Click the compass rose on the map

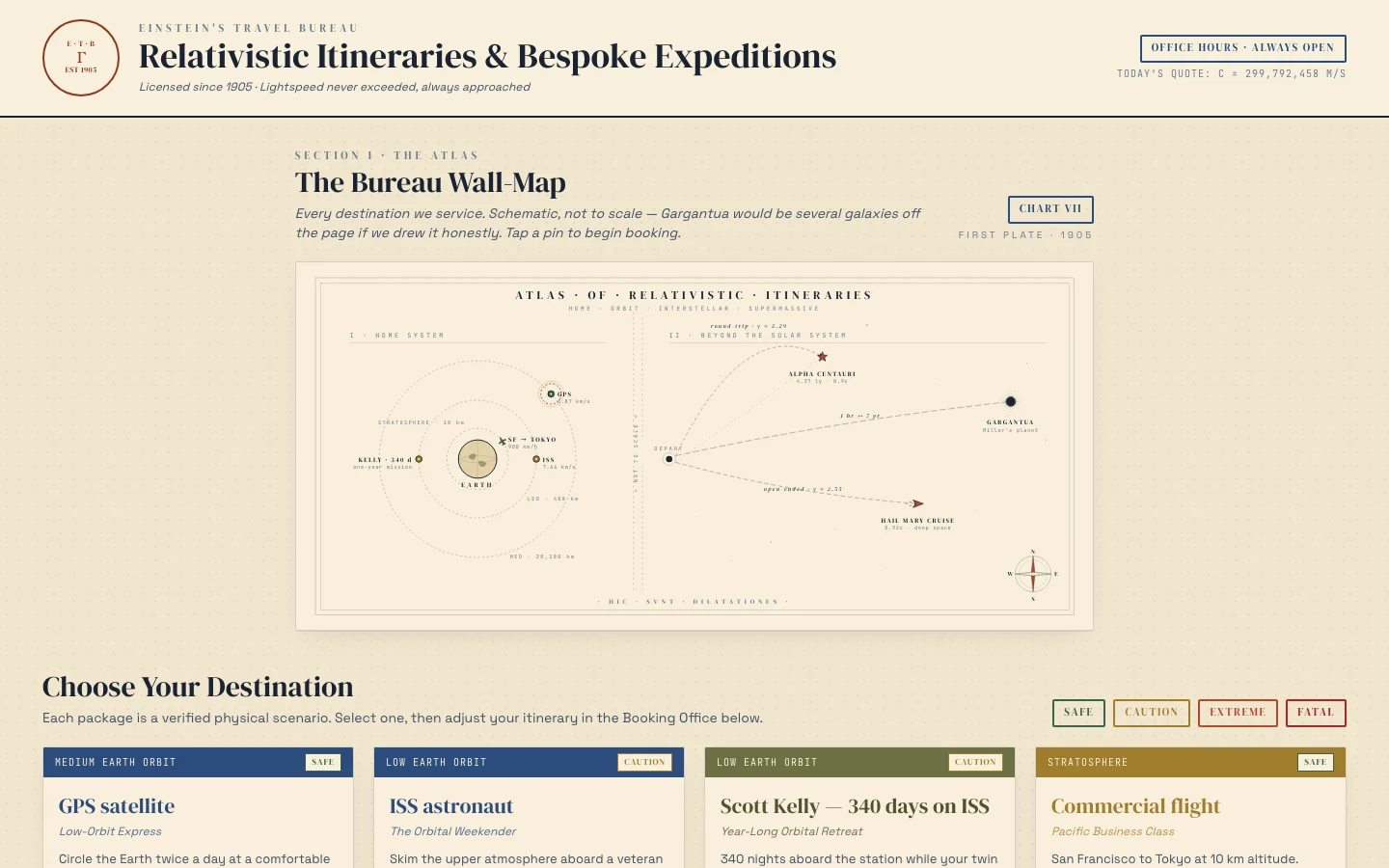tap(1033, 574)
